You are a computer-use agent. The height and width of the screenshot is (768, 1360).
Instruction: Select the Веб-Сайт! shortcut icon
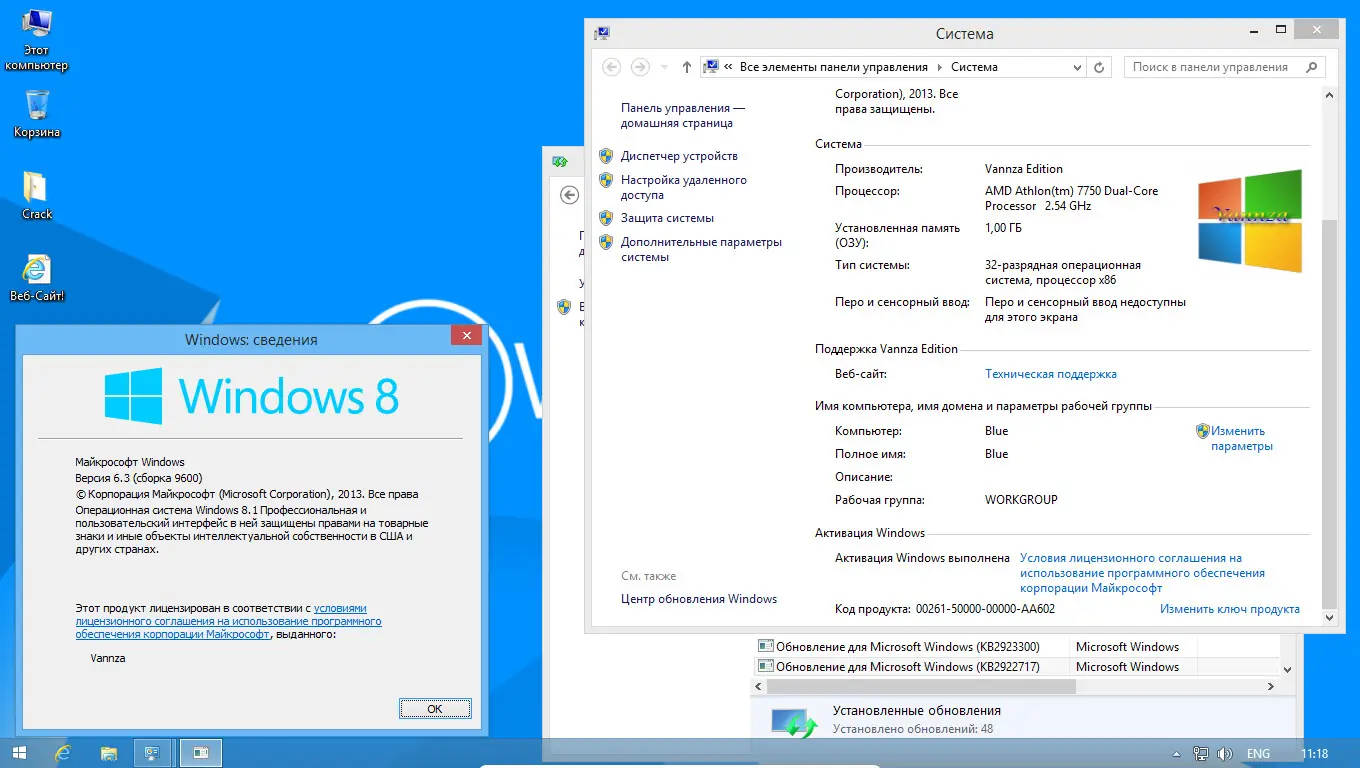(x=37, y=277)
